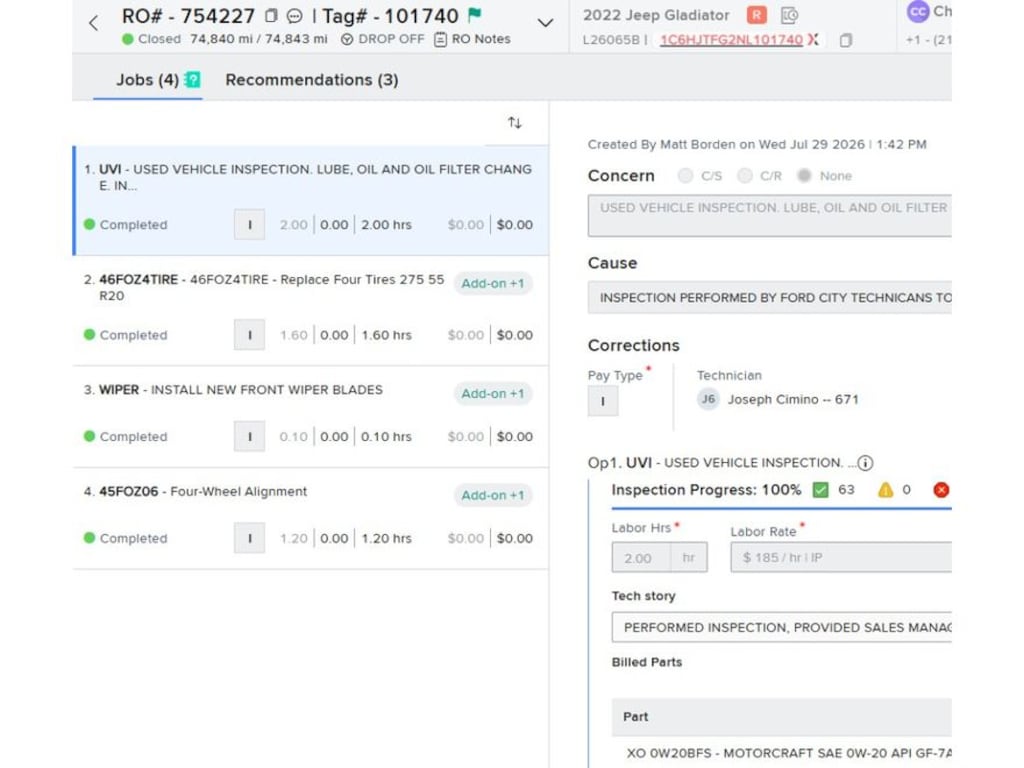
Task: Select the None concern radio button
Action: (x=805, y=176)
